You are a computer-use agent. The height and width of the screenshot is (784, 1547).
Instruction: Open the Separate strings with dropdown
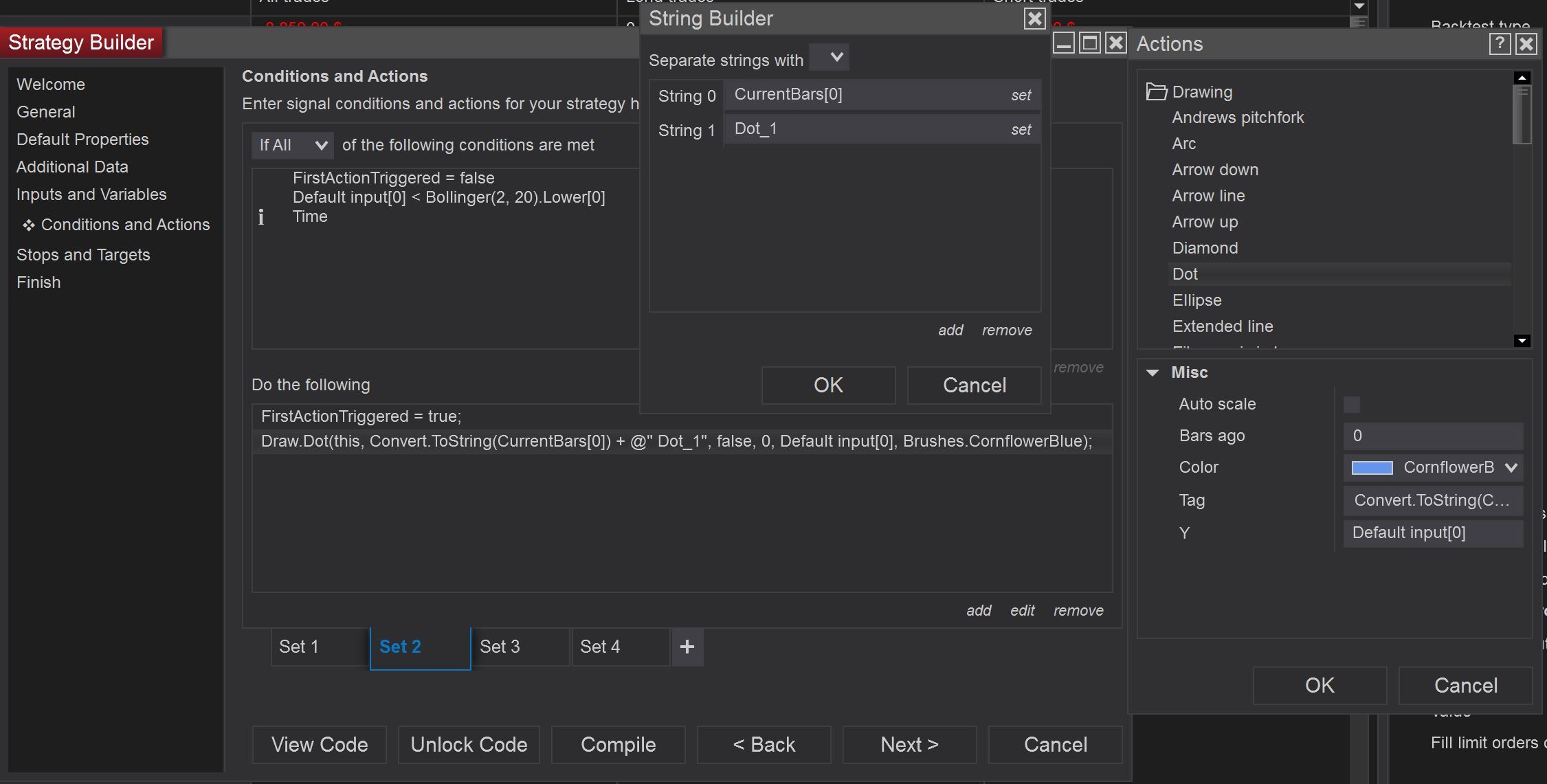(x=829, y=58)
